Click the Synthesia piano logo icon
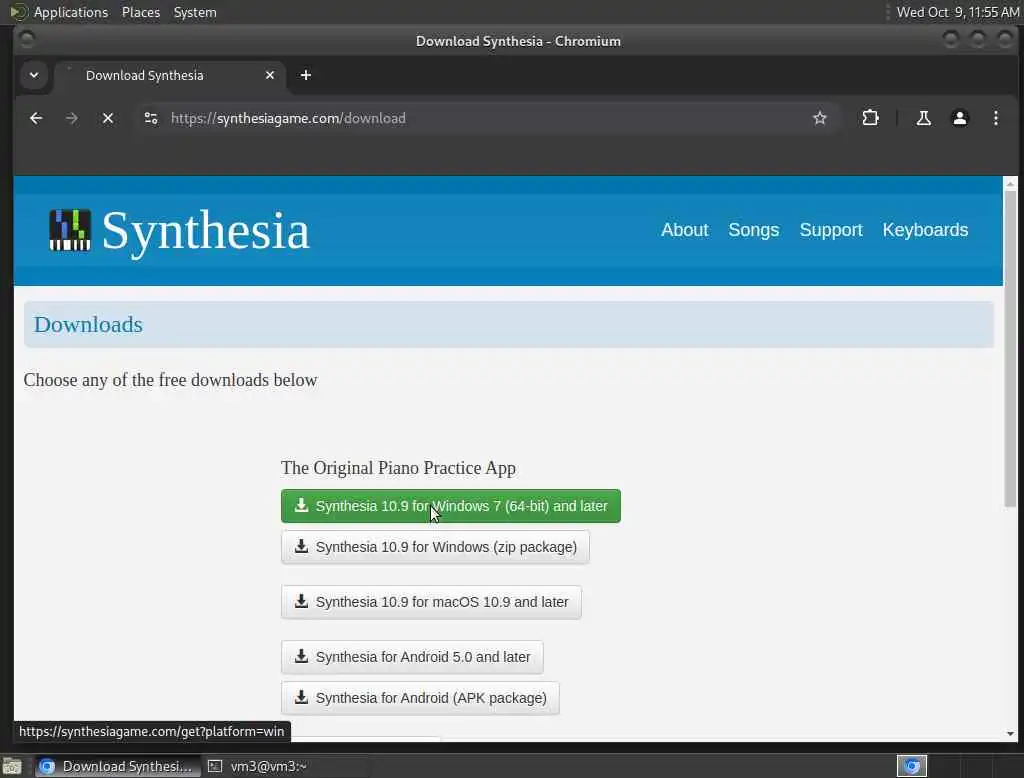Screen dimensions: 1024x778 click(x=70, y=230)
